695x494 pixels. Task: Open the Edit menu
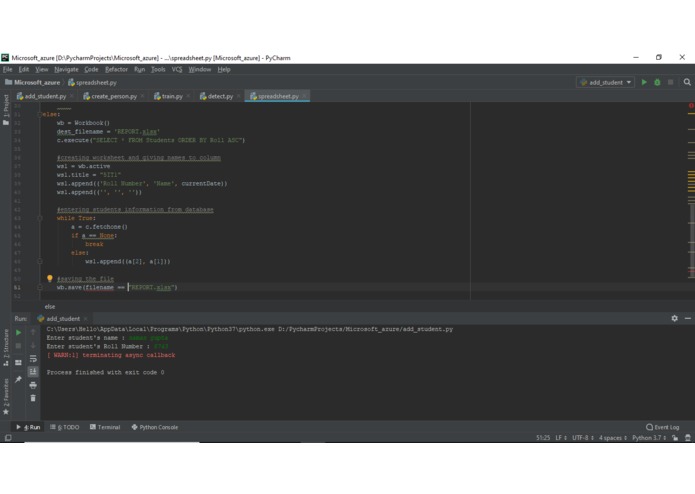pyautogui.click(x=23, y=70)
